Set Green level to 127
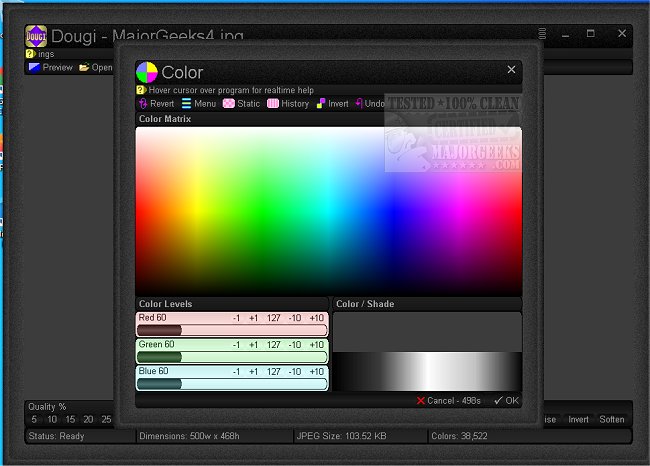 pos(274,345)
